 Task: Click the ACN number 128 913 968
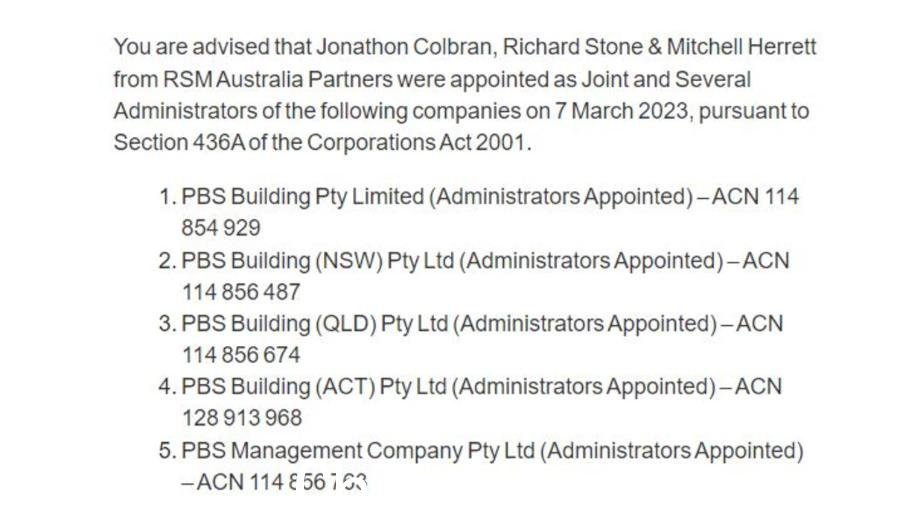[x=242, y=418]
